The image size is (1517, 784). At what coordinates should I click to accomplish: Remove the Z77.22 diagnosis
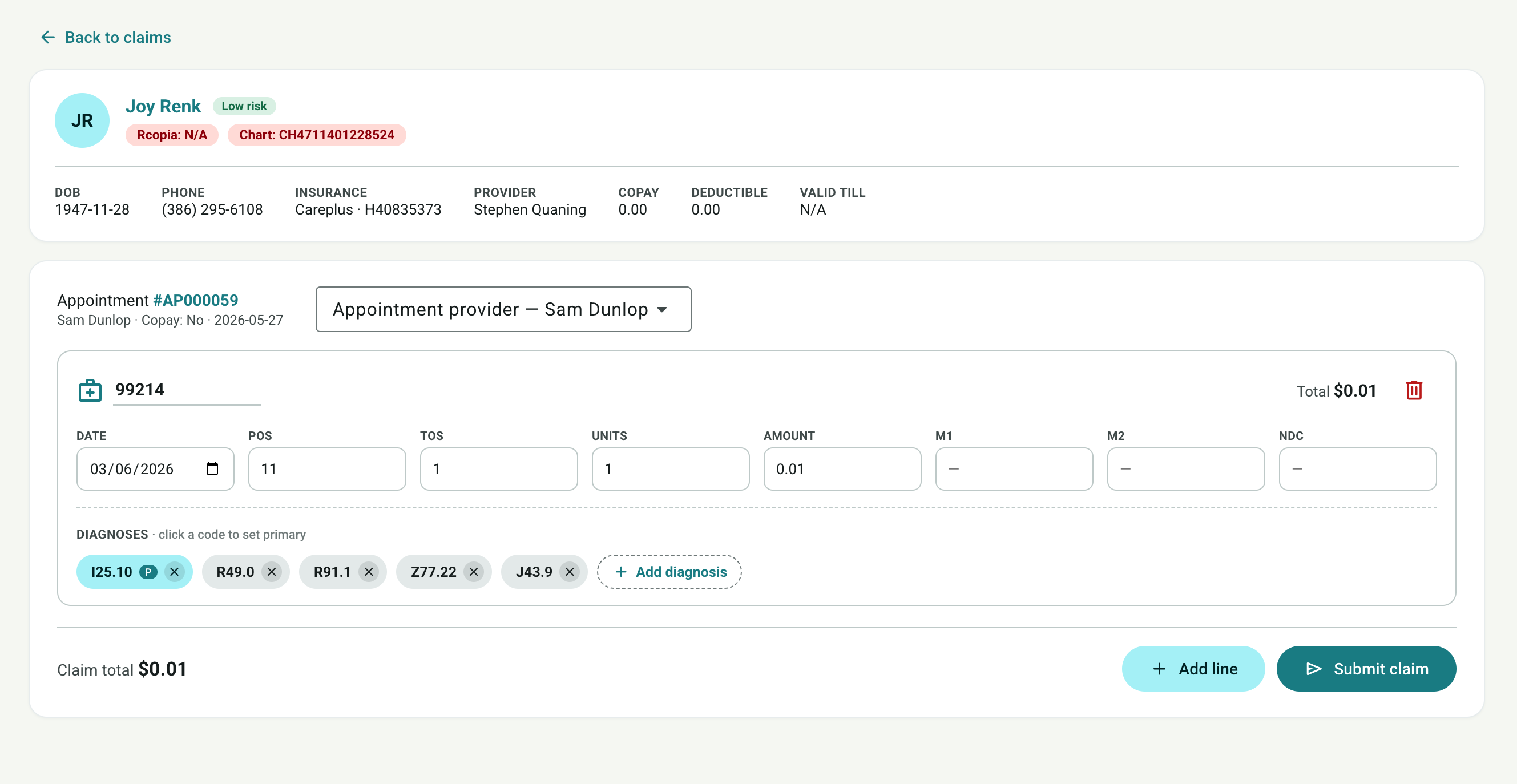(474, 572)
